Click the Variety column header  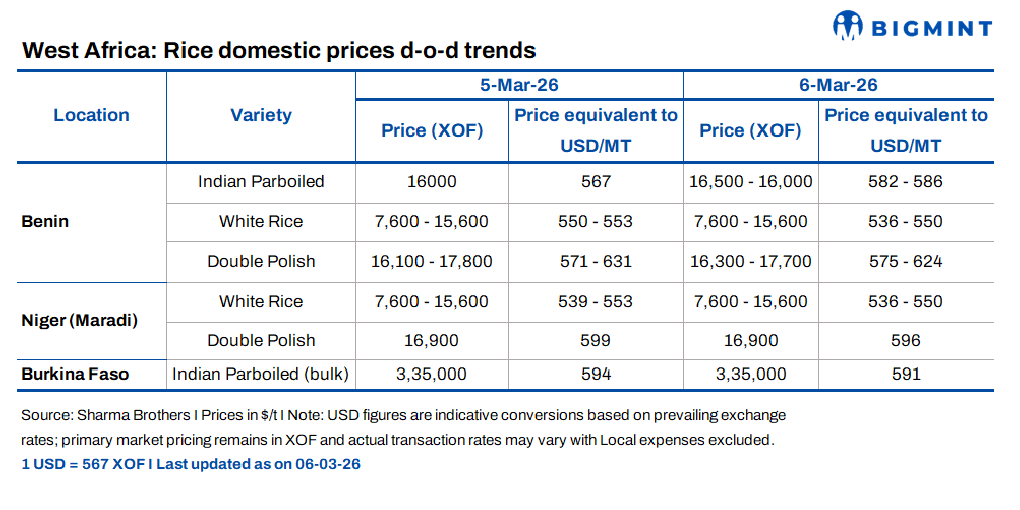click(x=261, y=115)
